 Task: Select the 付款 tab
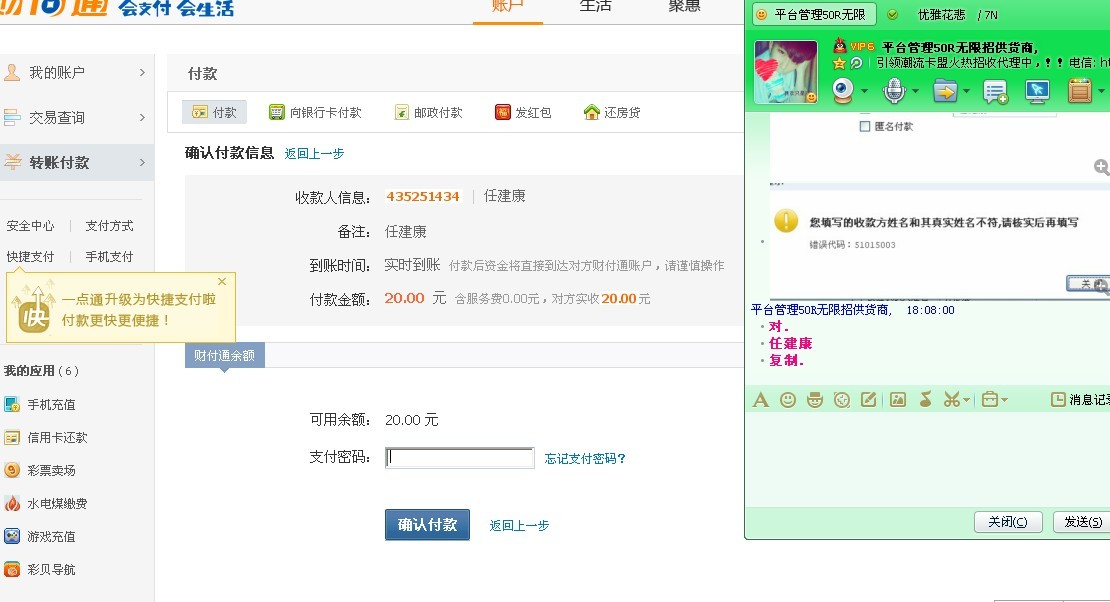point(214,112)
